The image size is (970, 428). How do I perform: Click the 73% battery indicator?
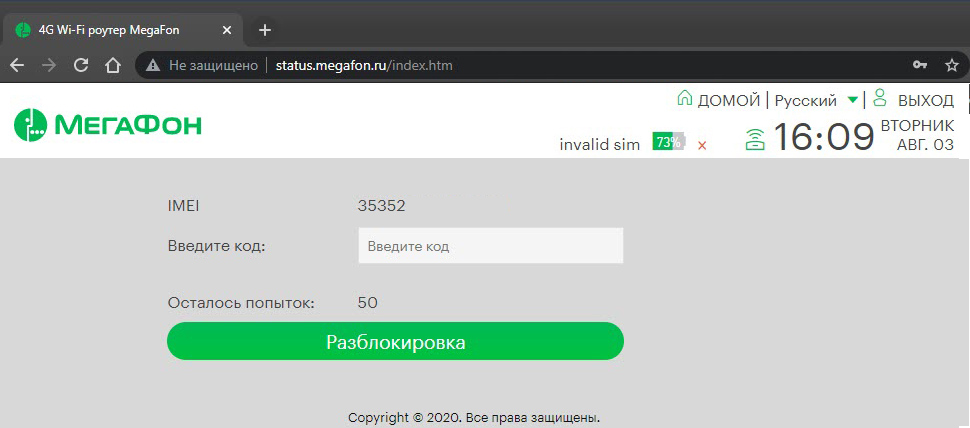[669, 142]
